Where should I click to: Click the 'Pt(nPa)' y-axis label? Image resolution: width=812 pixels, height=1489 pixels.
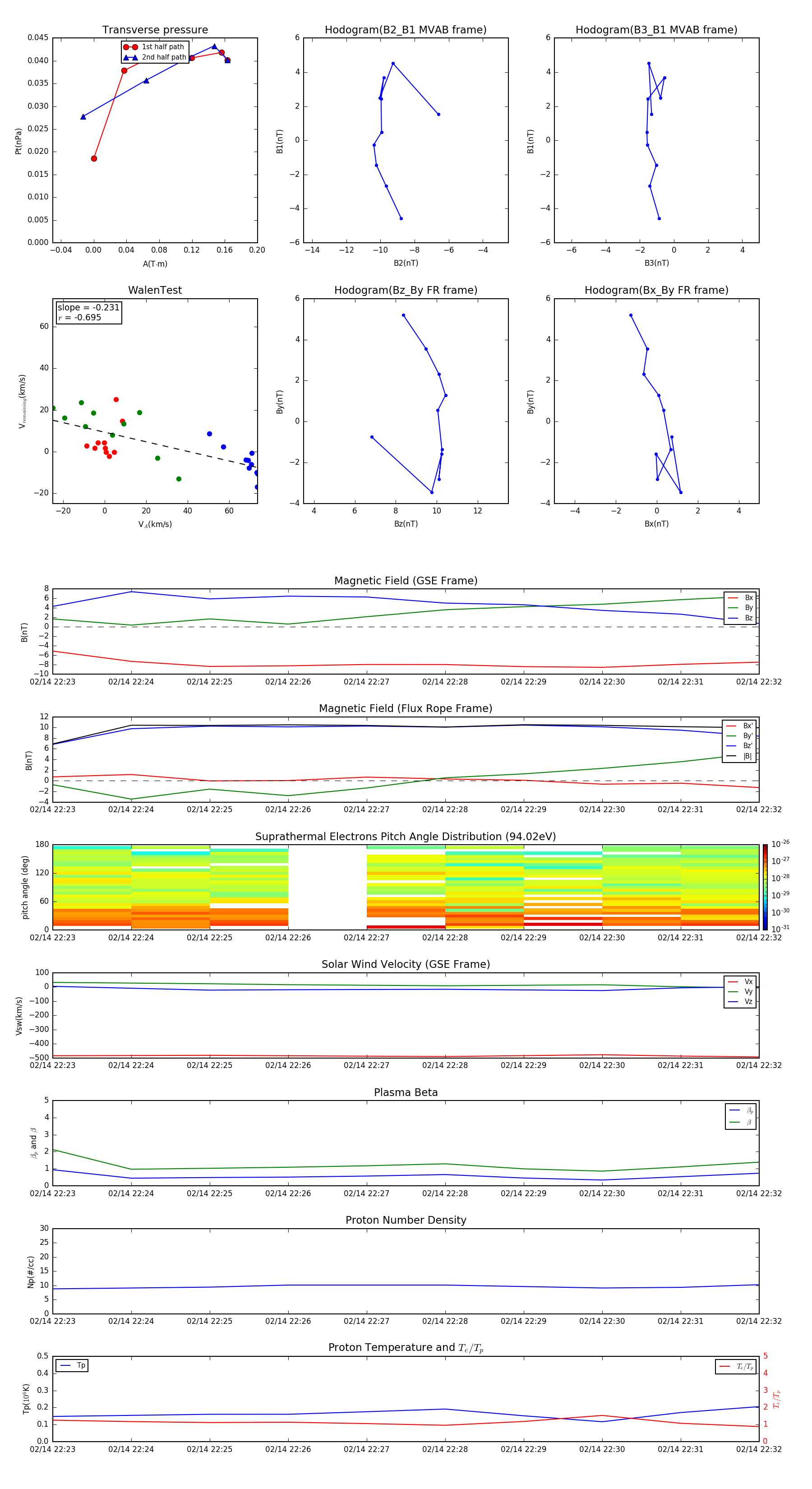(18, 141)
